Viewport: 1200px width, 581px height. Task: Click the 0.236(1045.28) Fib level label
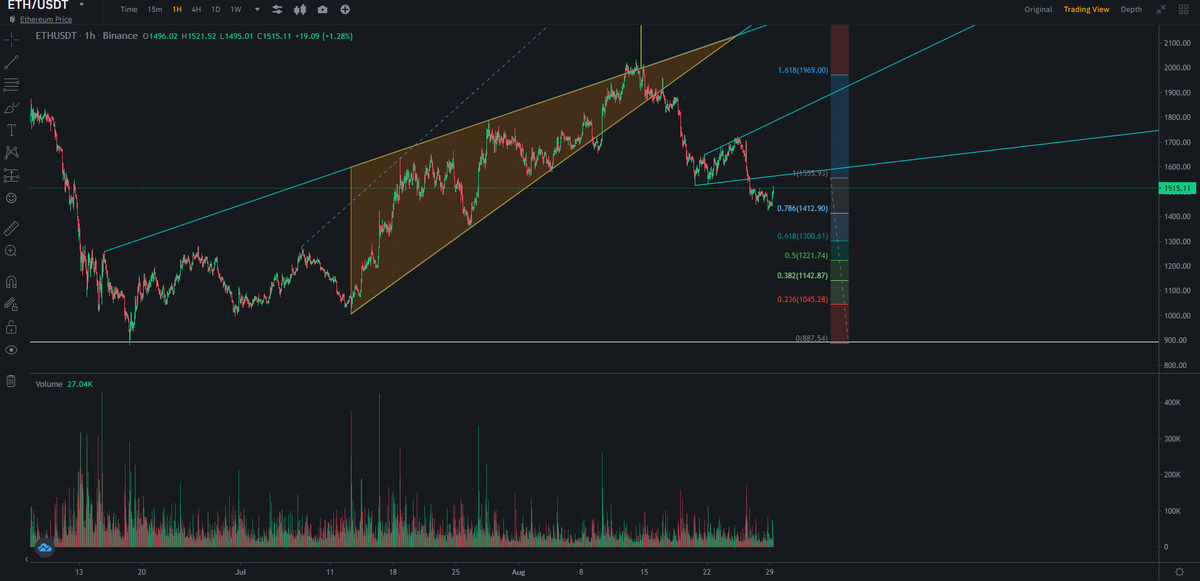(803, 299)
